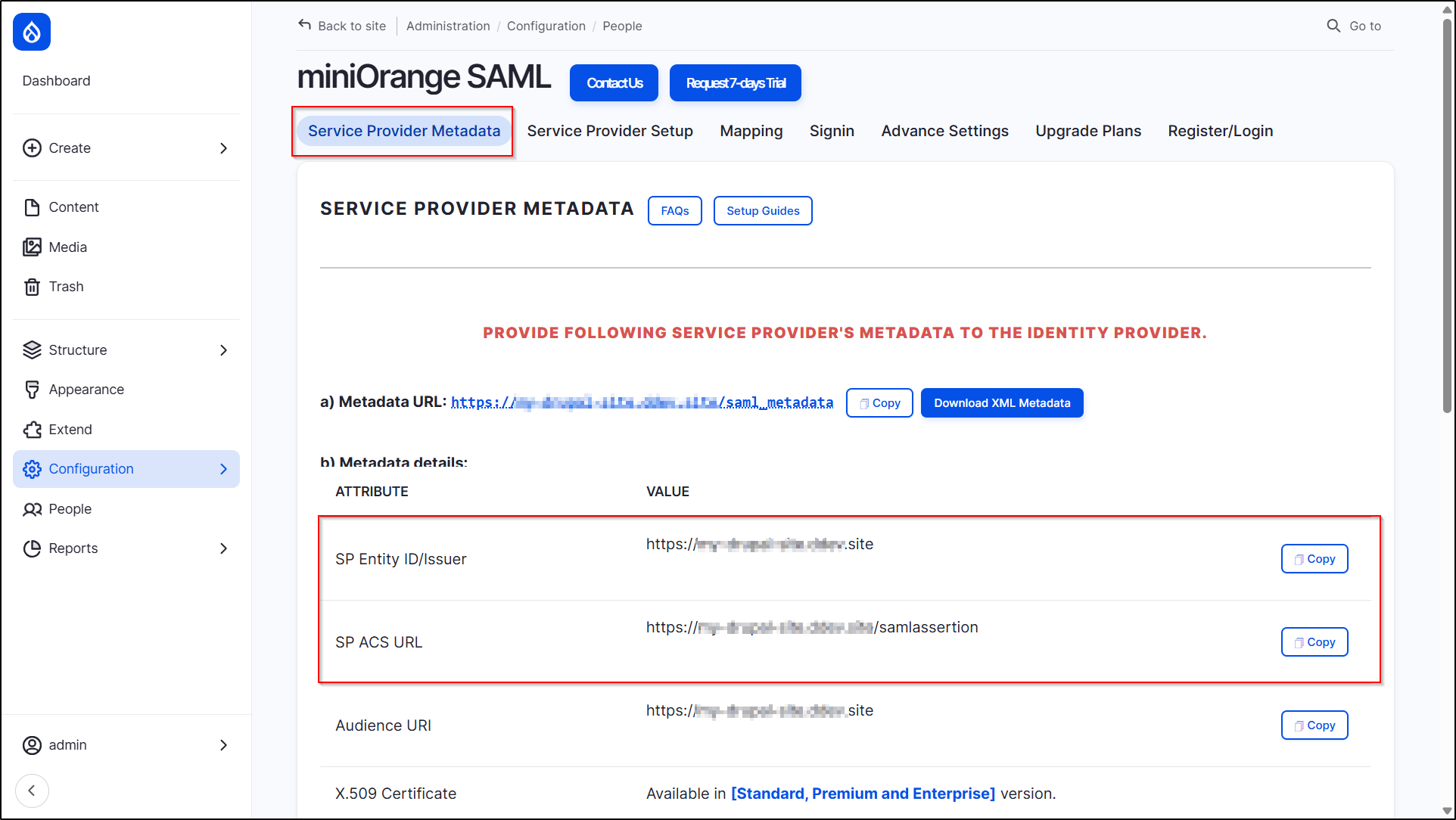The height and width of the screenshot is (820, 1456).
Task: Open the Content page from sidebar
Action: point(73,207)
